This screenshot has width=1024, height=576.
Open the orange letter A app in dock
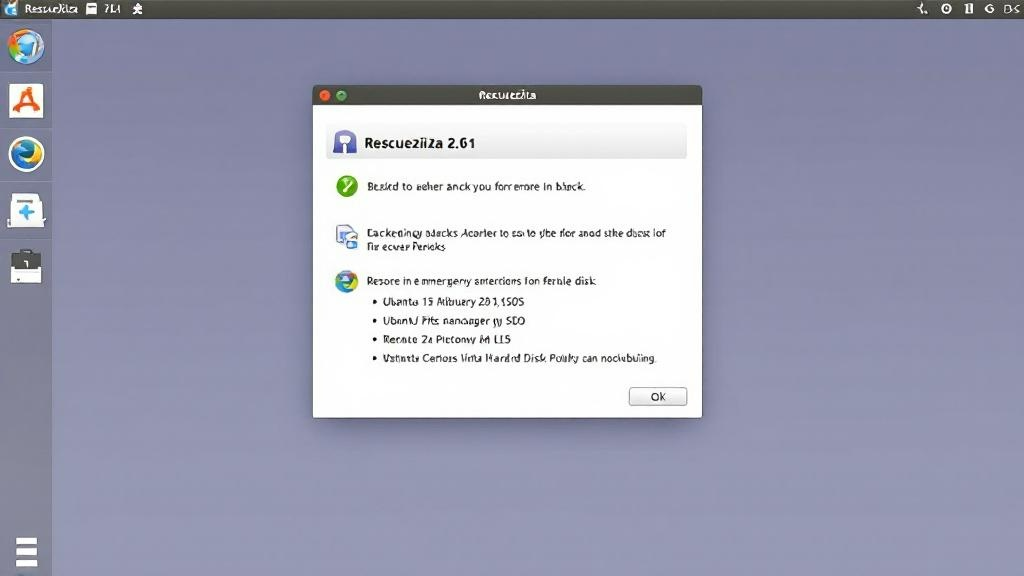(x=26, y=101)
